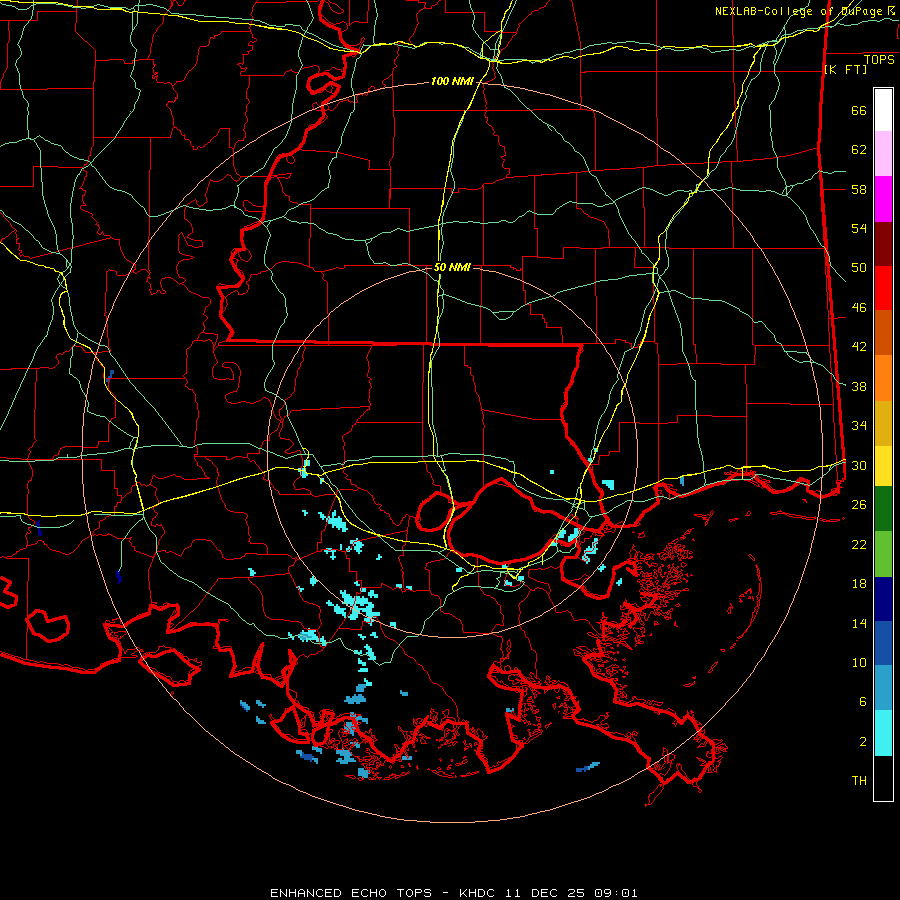Click the legend value label '6'
Screen dimensions: 900x900
[x=863, y=702]
